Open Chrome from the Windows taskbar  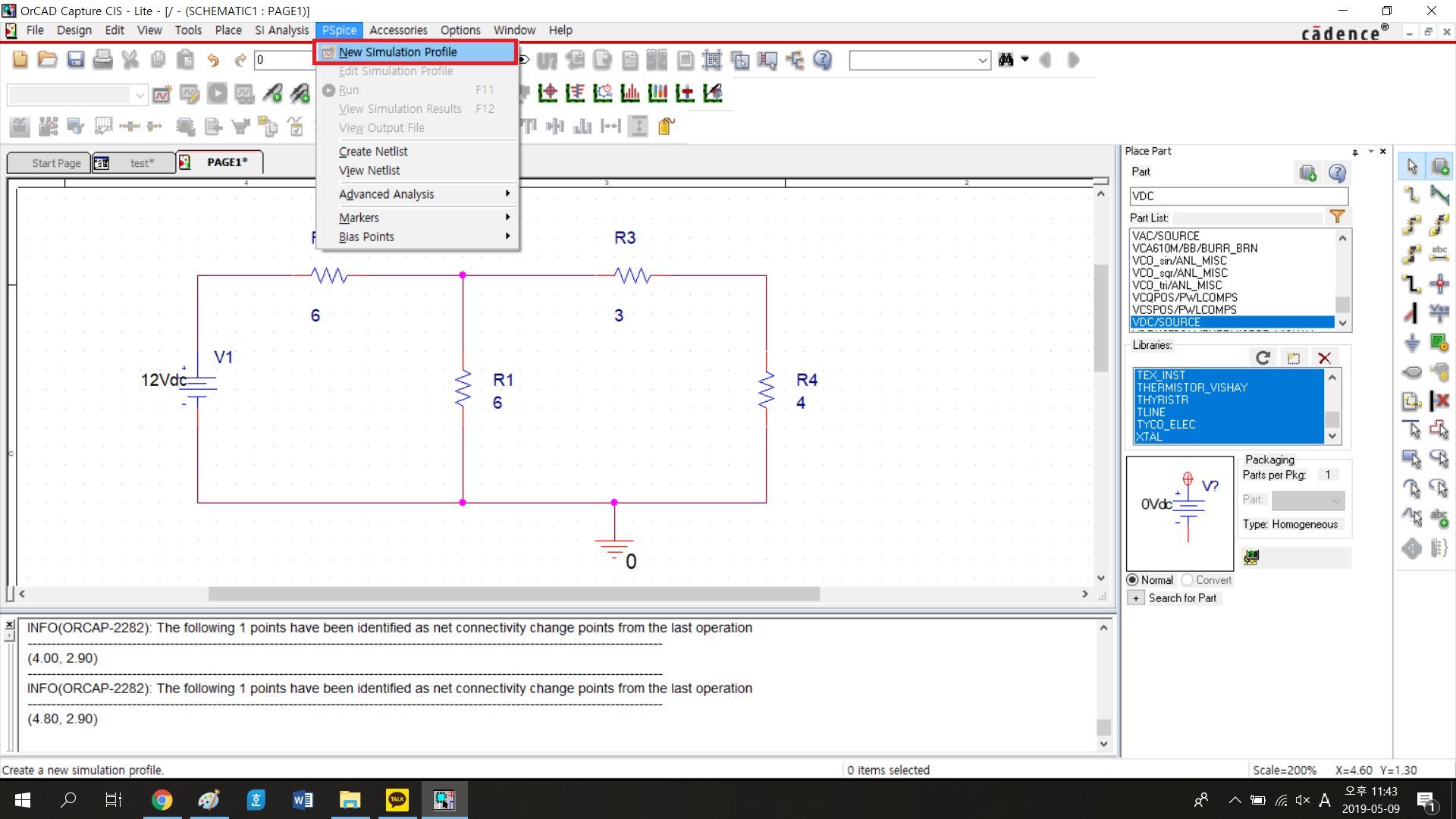pos(162,799)
